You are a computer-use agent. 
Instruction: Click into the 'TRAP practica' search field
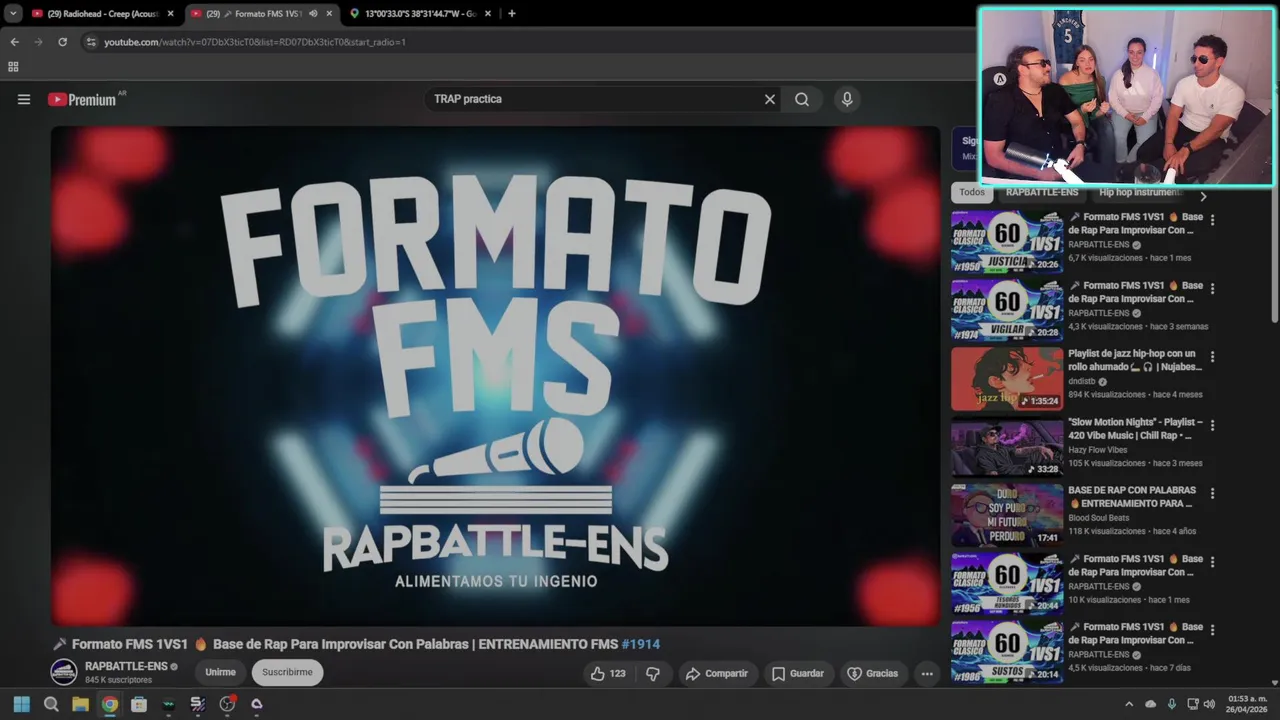595,99
